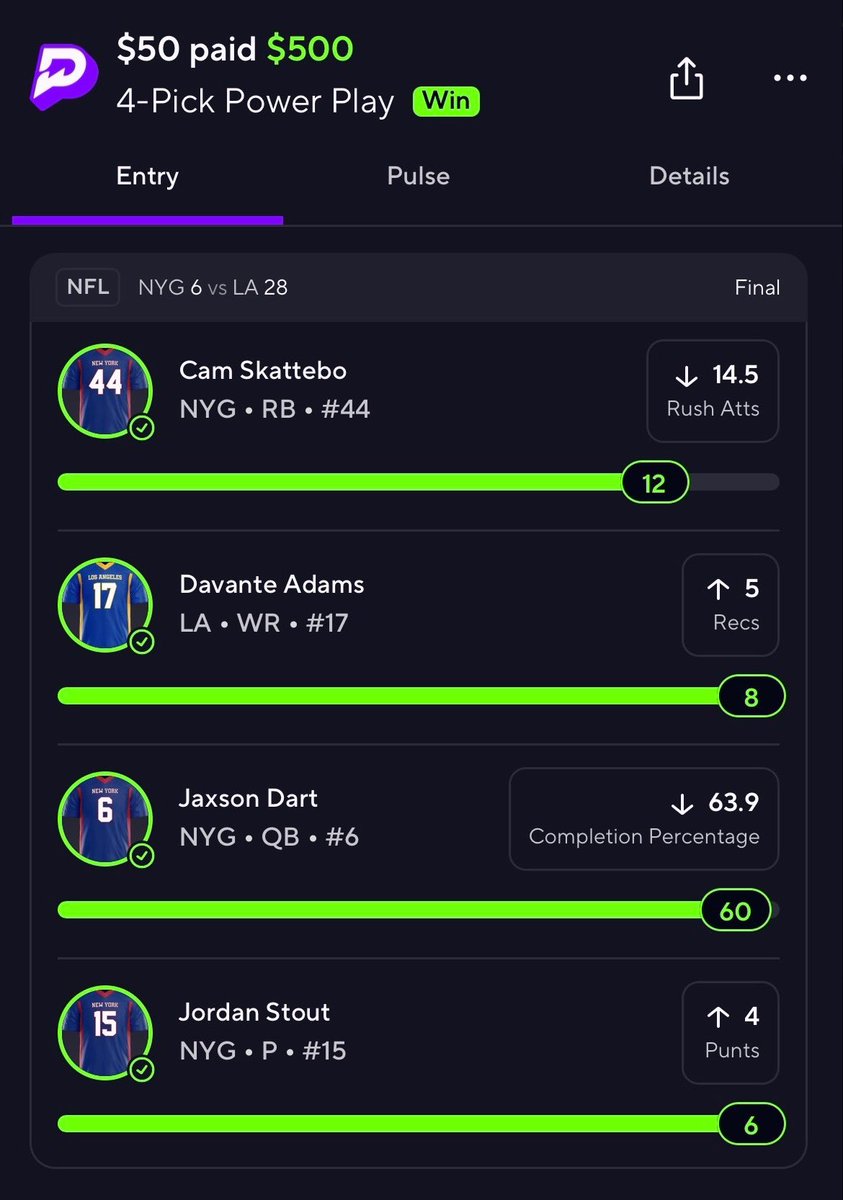The height and width of the screenshot is (1200, 843).
Task: Tap Jaxson Dart's #6 jersey avatar
Action: point(105,819)
